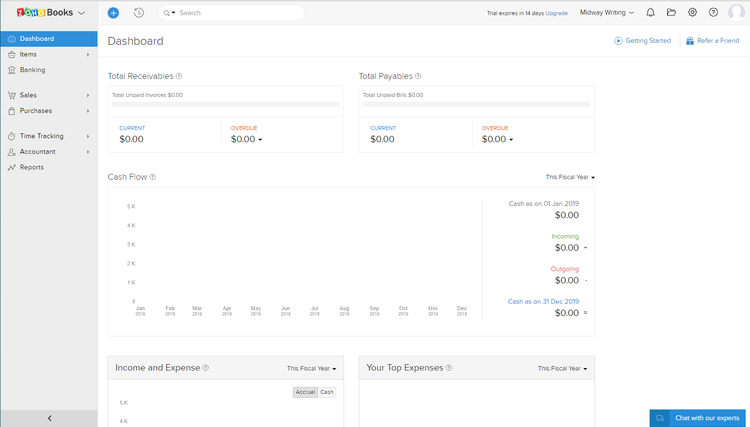Open the recent activity history icon
Image resolution: width=750 pixels, height=427 pixels.
pos(139,13)
